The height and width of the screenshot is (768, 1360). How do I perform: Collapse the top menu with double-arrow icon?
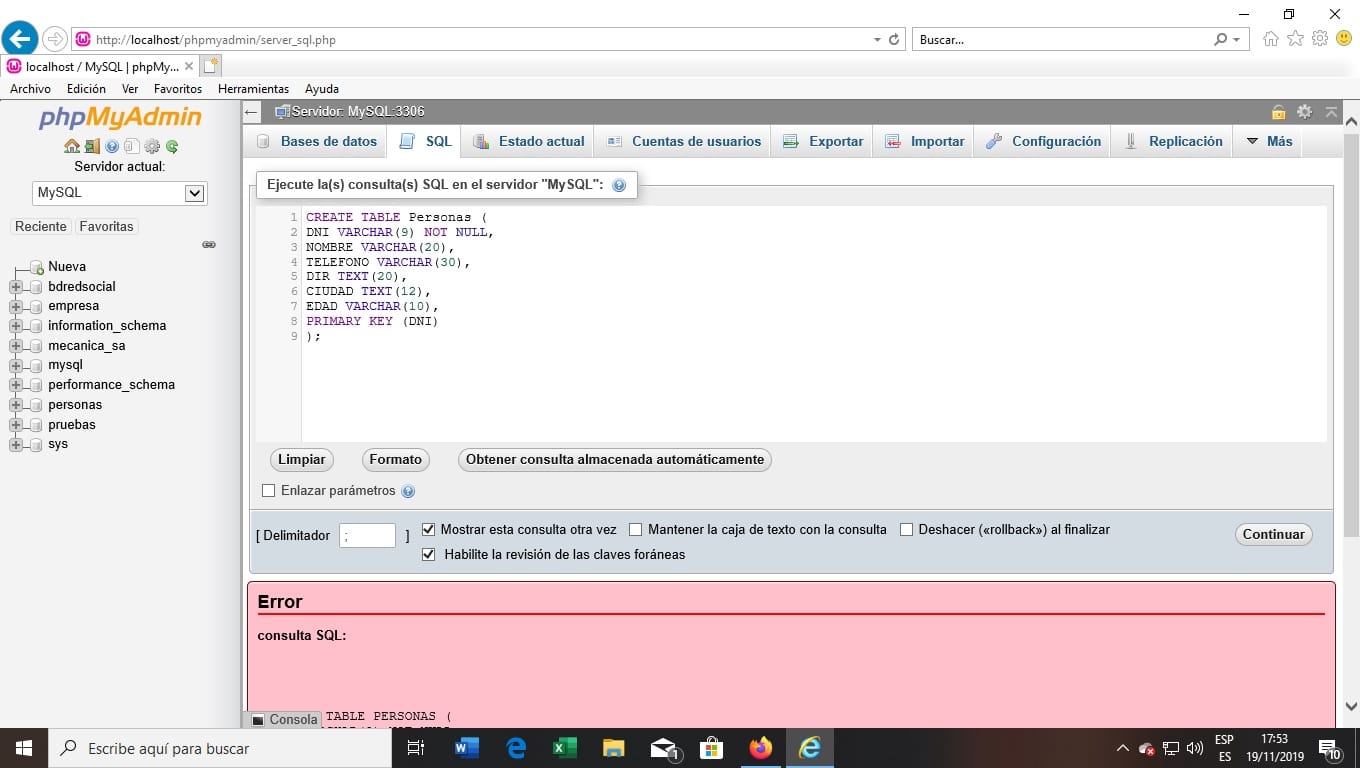pyautogui.click(x=1330, y=112)
